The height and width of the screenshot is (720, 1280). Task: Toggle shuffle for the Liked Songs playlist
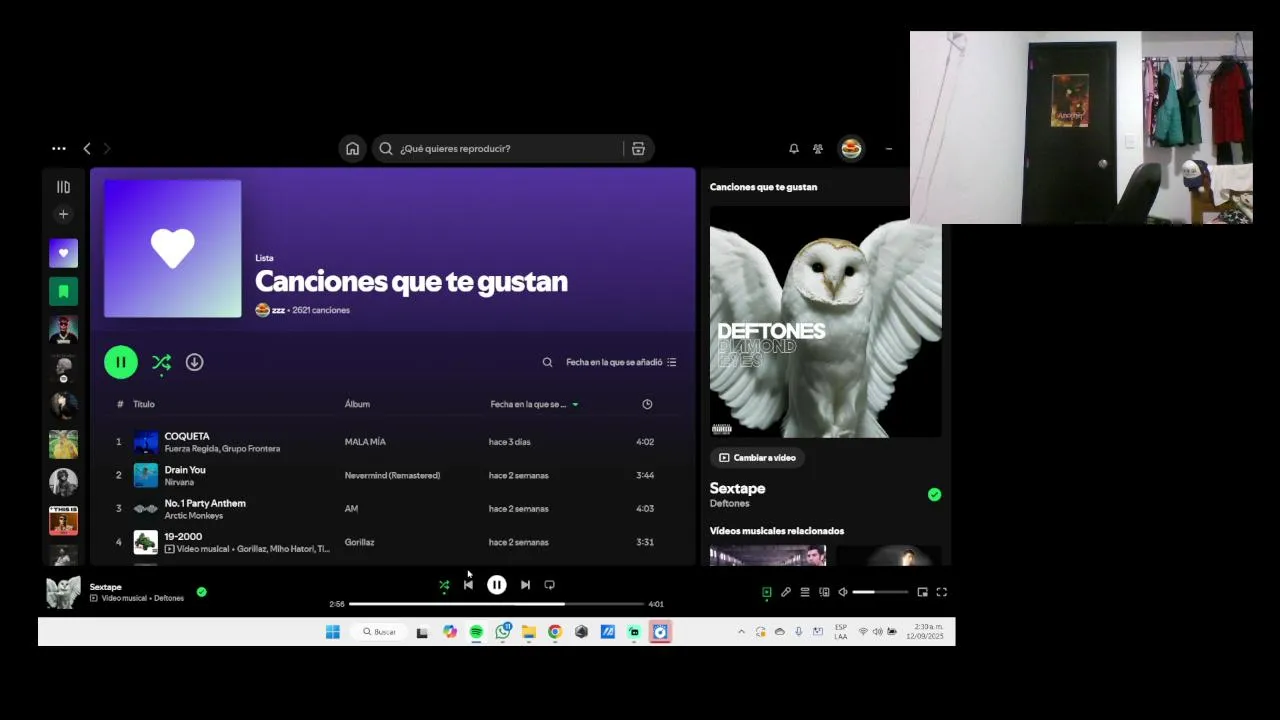161,363
